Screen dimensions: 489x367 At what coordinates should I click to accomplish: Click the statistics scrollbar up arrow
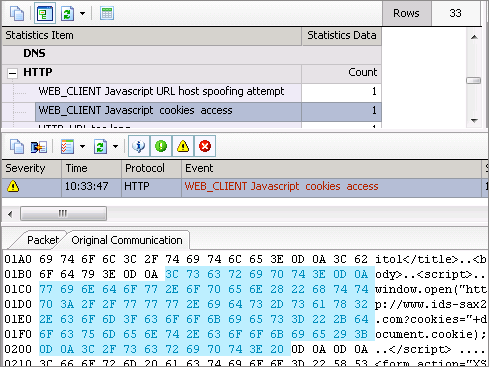[x=474, y=37]
